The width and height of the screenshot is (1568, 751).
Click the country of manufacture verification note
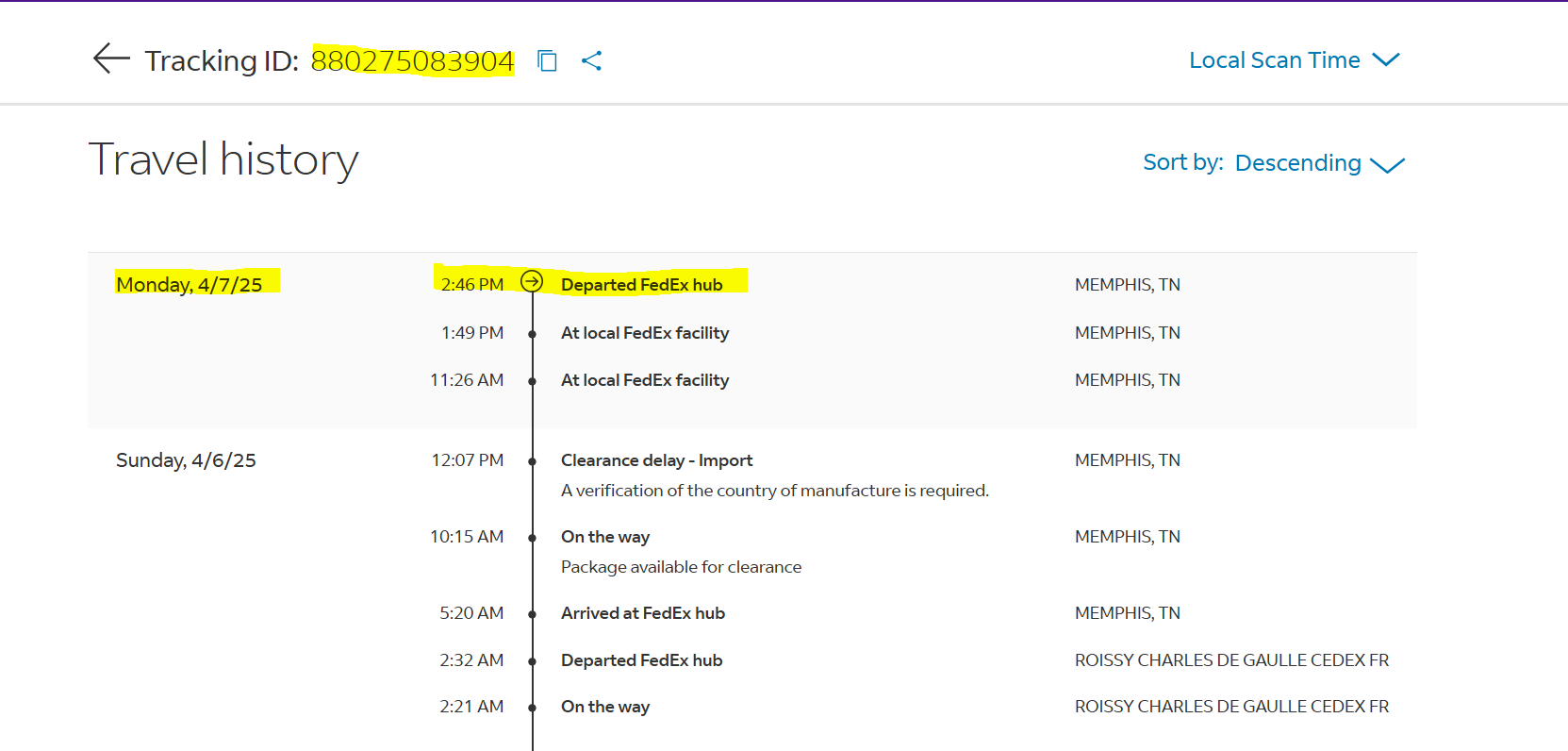coord(774,490)
